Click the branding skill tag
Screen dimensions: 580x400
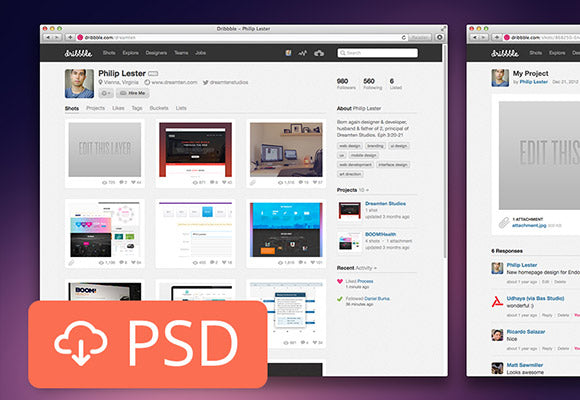click(375, 146)
